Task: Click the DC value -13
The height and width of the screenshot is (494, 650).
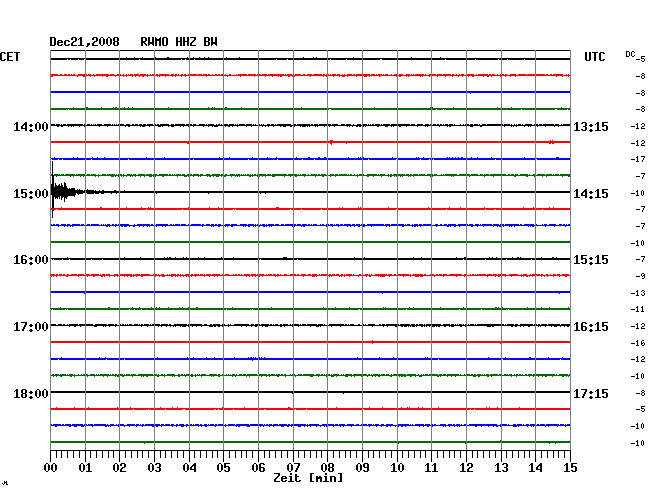Action: click(x=638, y=293)
